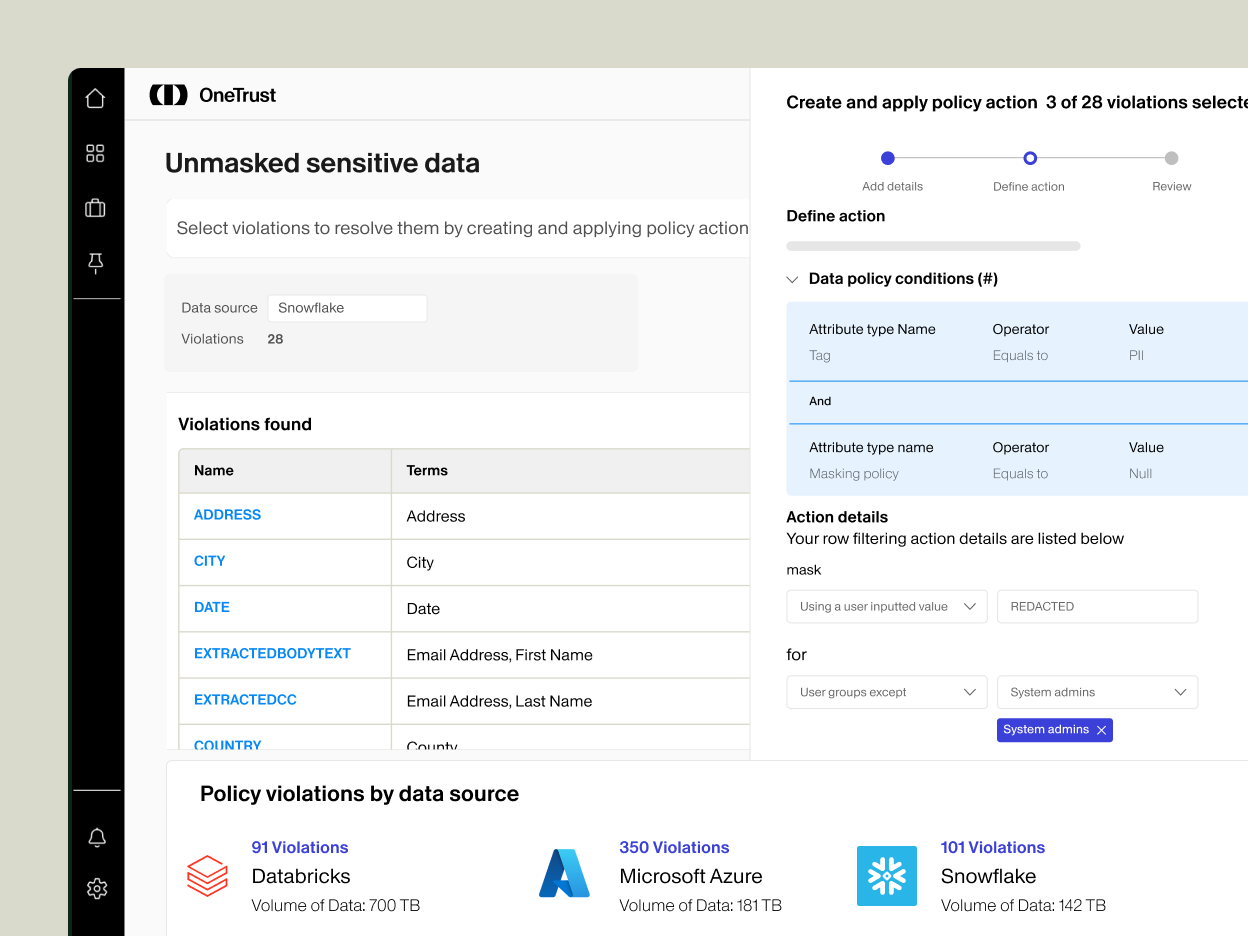Open the User groups except dropdown
This screenshot has width=1248, height=936.
(x=886, y=692)
